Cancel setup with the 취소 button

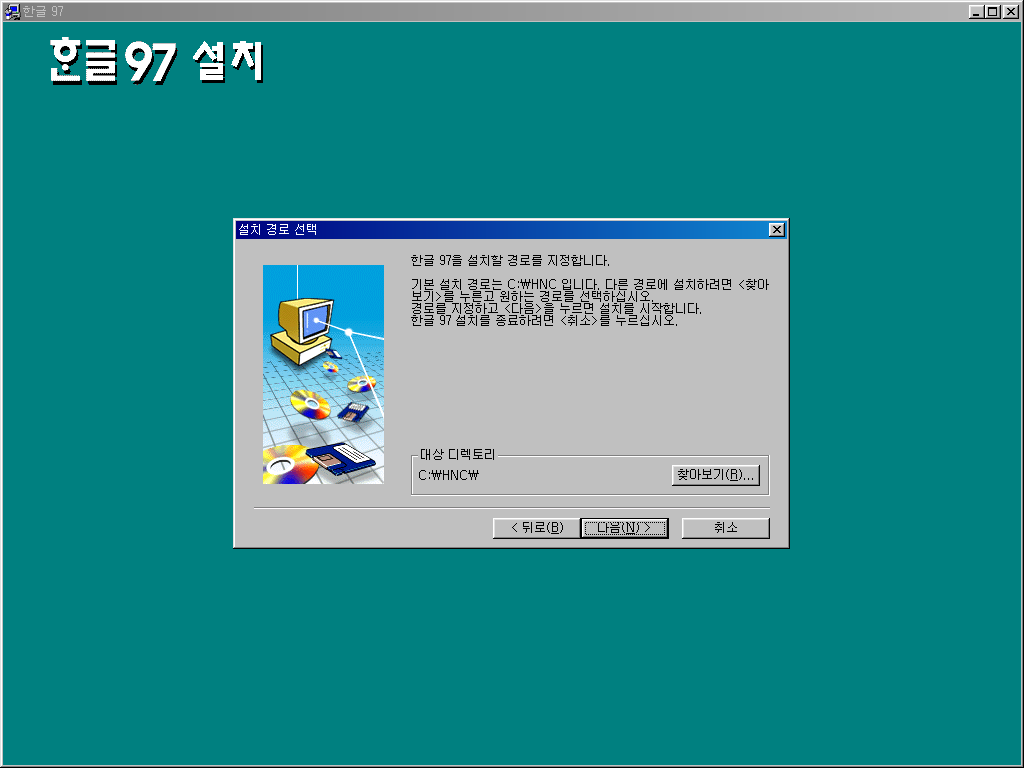click(726, 528)
